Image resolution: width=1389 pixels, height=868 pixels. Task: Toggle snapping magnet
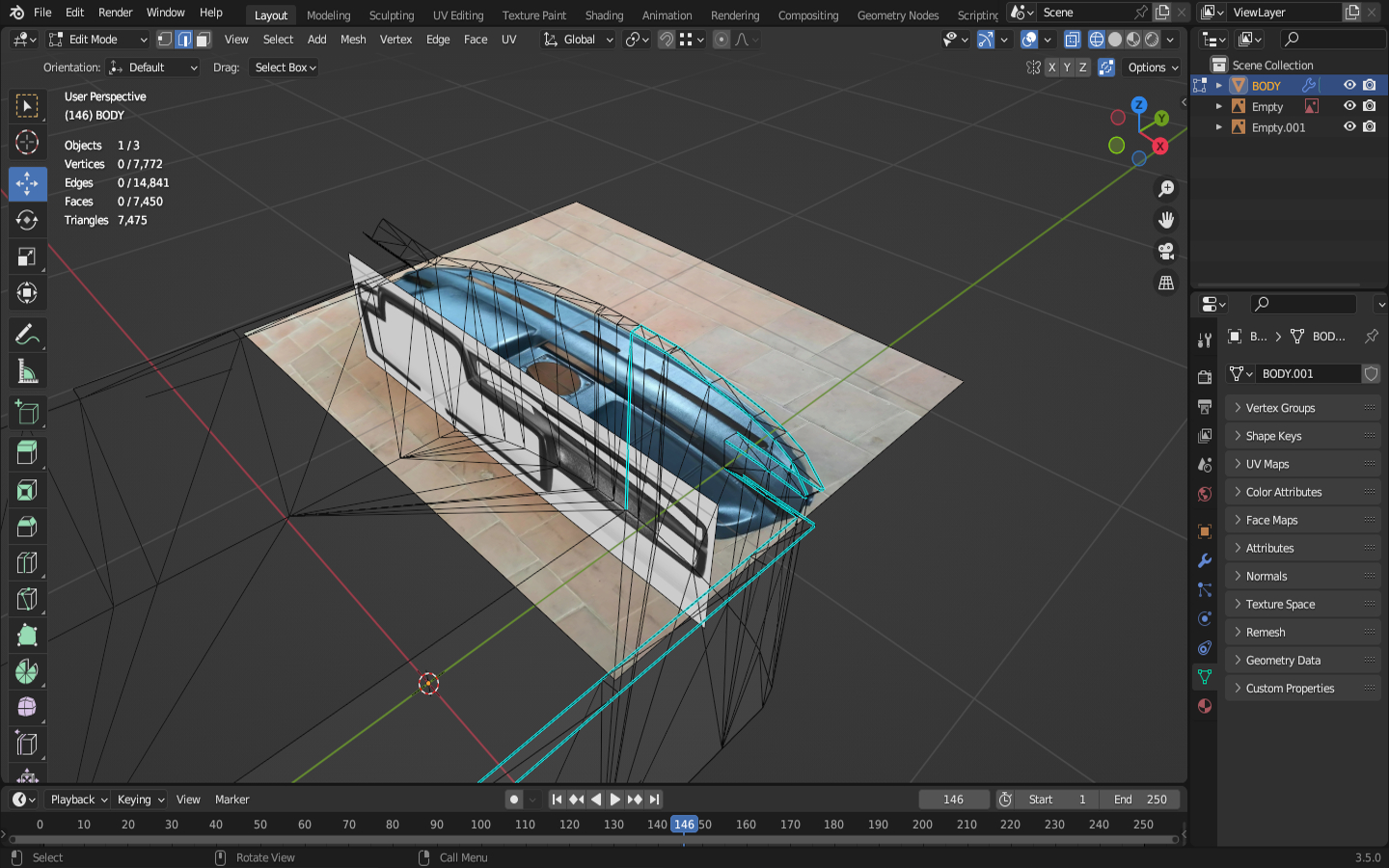(x=667, y=40)
